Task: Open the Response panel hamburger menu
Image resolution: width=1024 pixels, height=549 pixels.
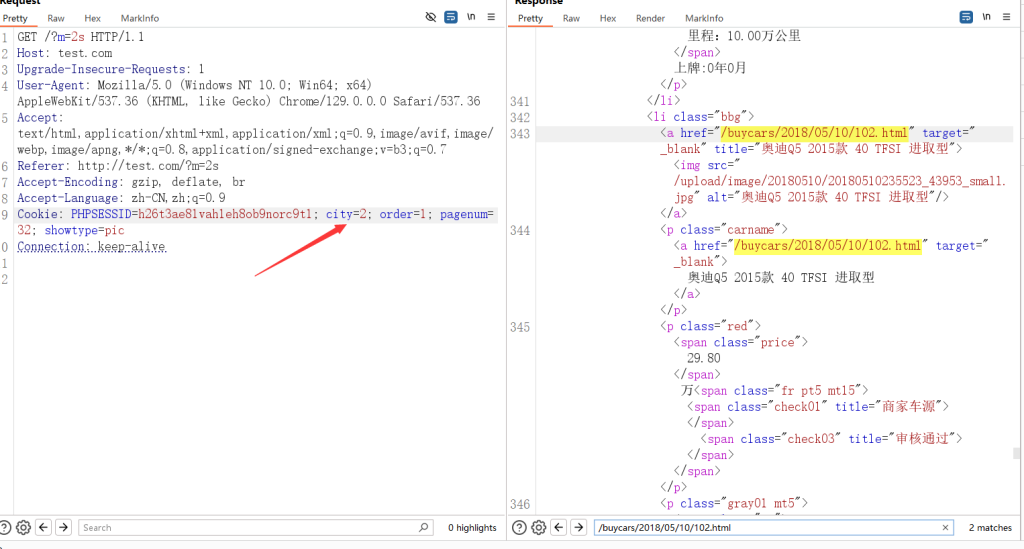Action: [1007, 17]
